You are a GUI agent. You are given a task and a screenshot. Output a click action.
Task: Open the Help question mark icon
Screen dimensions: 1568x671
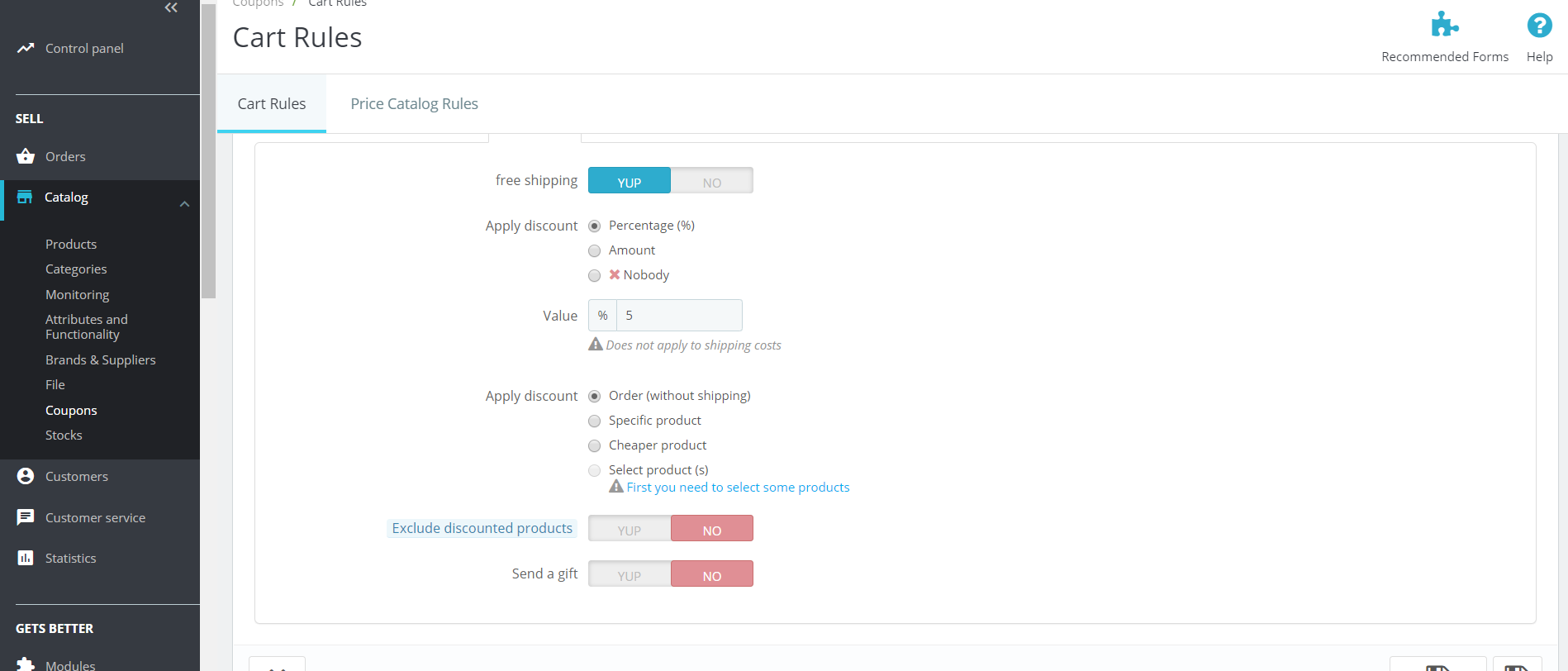(1539, 25)
